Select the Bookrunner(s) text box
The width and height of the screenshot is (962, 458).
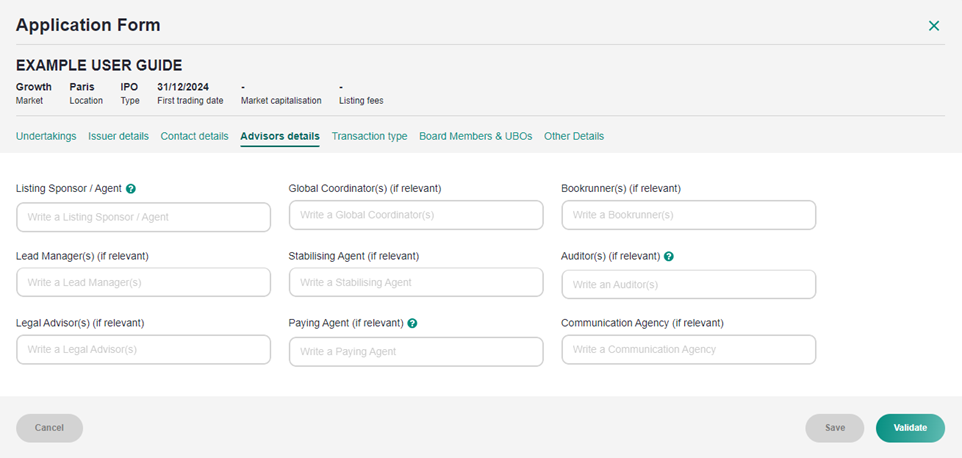click(688, 215)
